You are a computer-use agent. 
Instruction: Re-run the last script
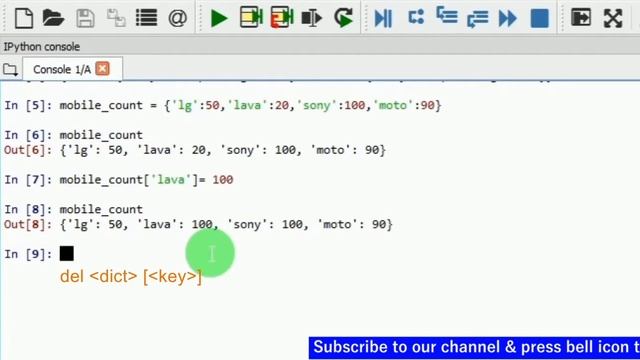[343, 18]
